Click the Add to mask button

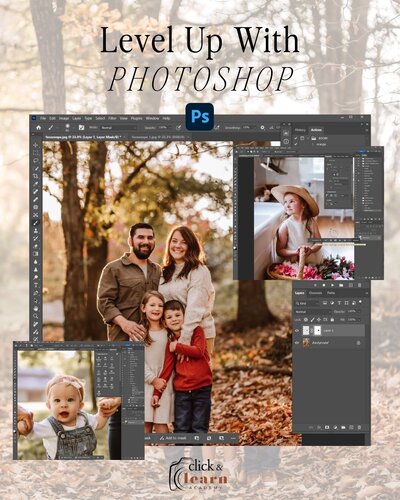tap(173, 438)
